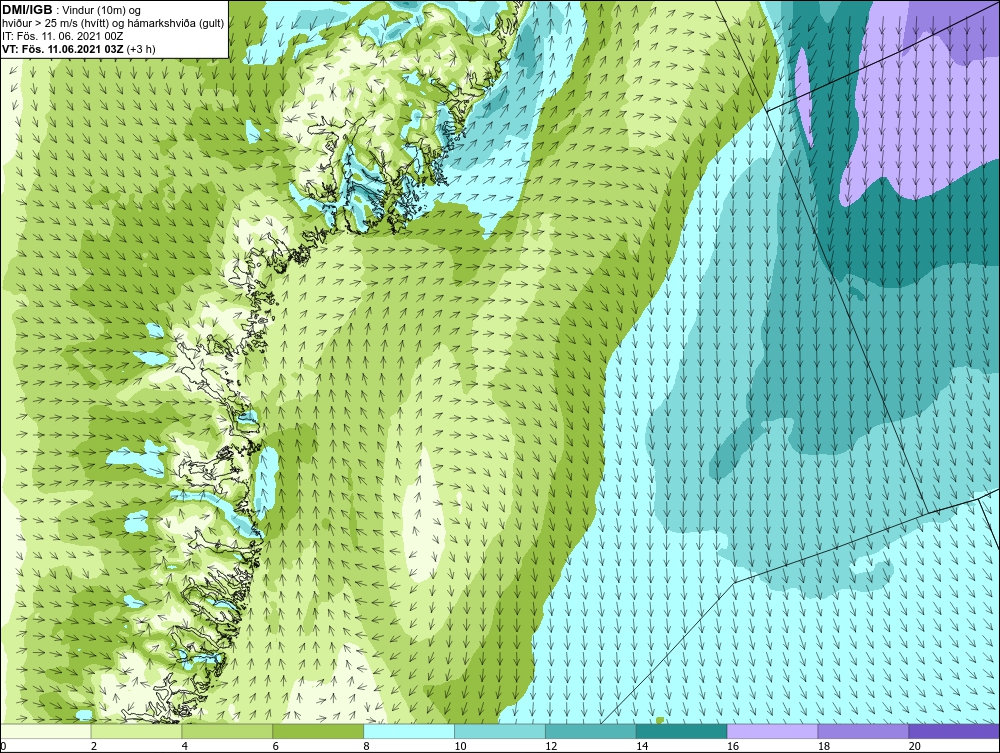Click the 'VT: Fös. 11.06.2021 03Z' valid time
This screenshot has width=1000, height=753.
tap(63, 48)
